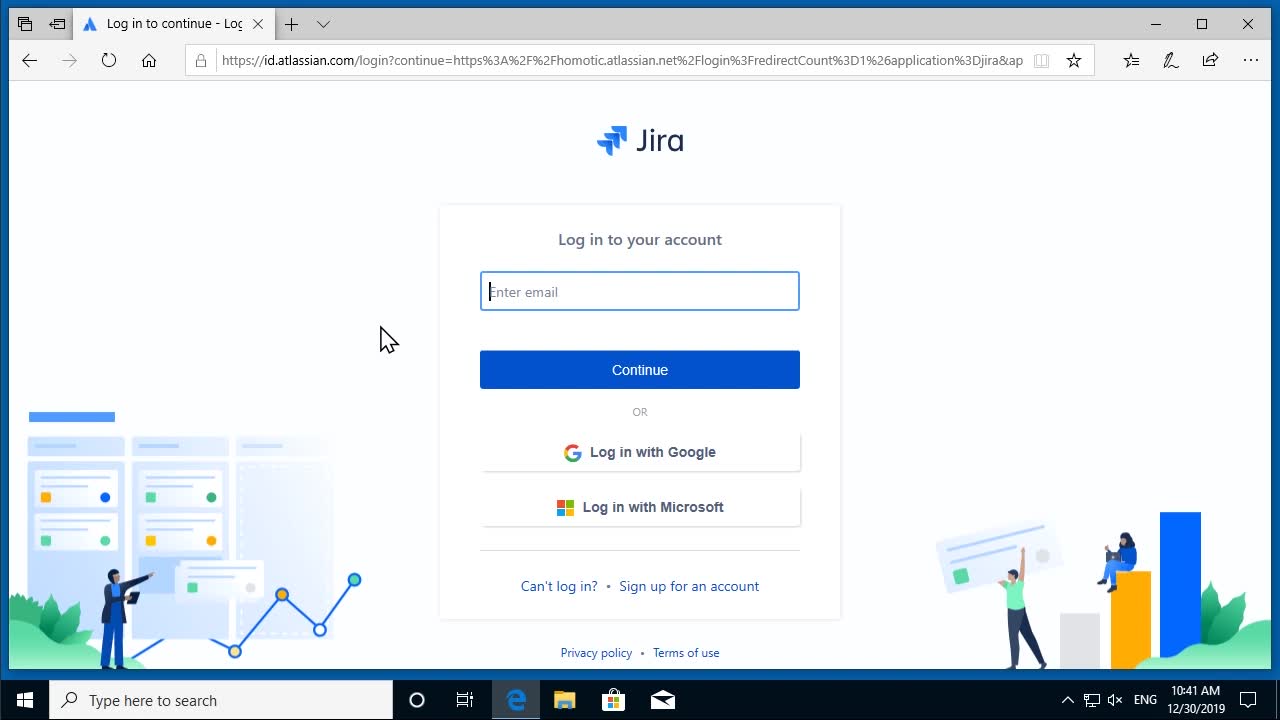Screen dimensions: 1280x720
Task: Click the Back arrow in browser
Action: (x=29, y=61)
